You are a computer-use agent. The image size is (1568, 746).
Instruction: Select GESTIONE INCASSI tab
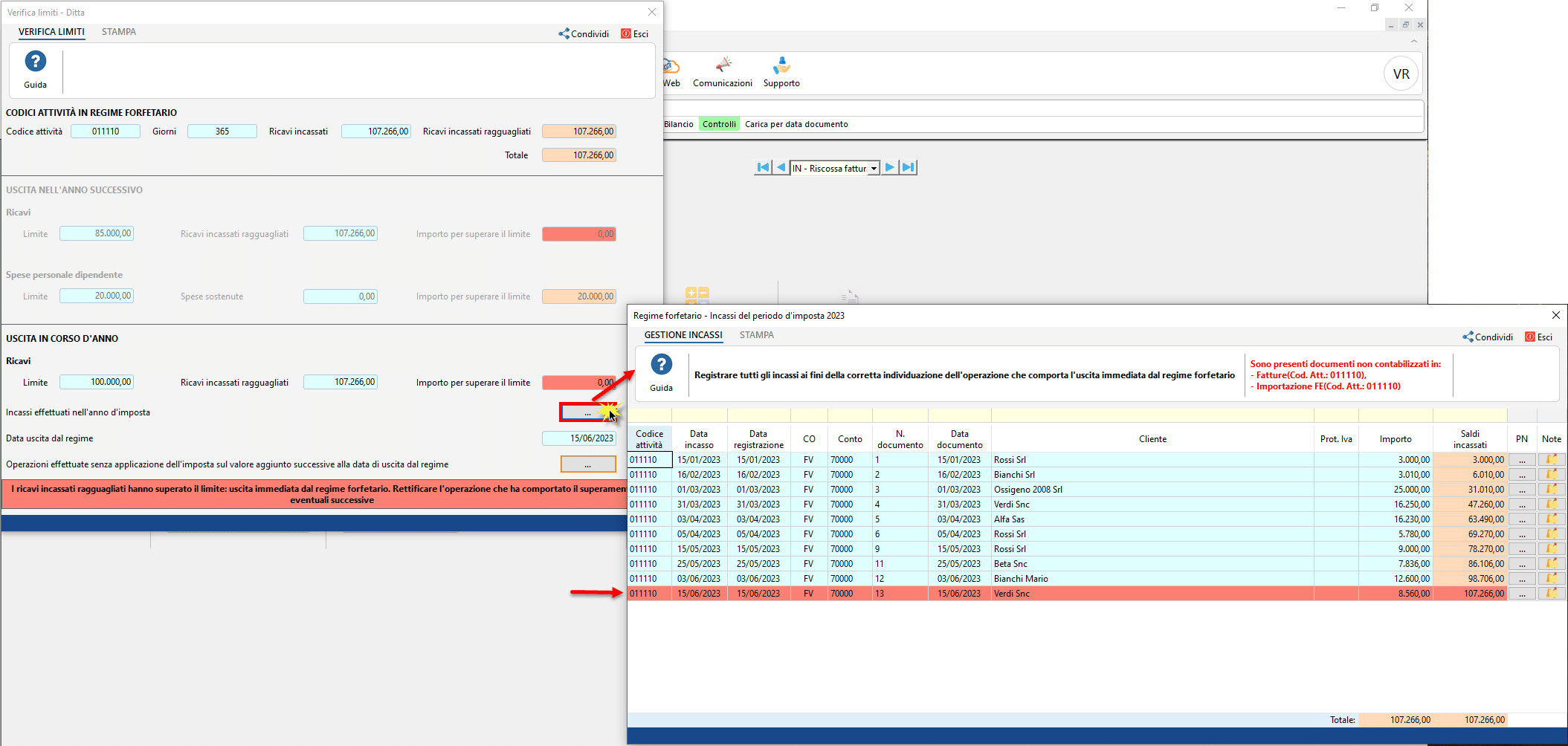tap(683, 335)
